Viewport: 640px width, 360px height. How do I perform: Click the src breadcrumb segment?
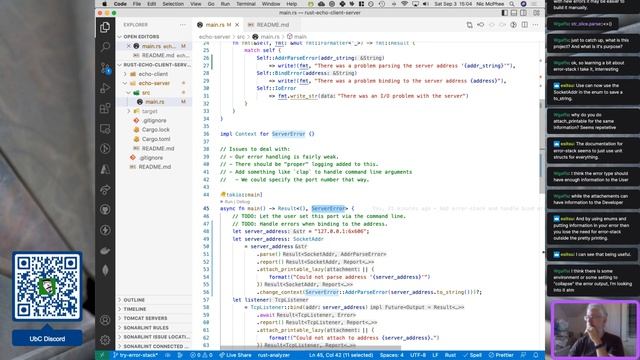pos(241,37)
